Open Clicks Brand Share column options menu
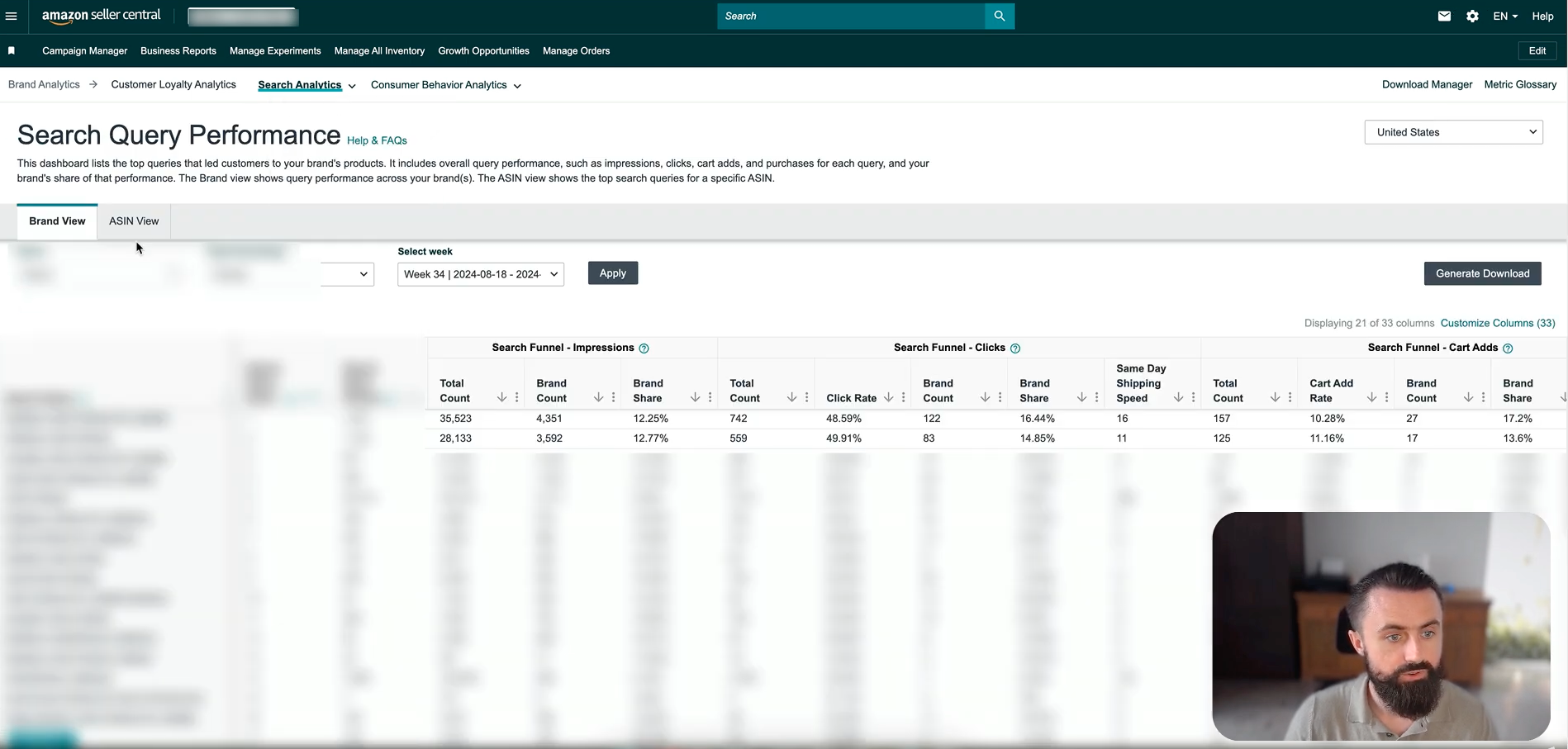Viewport: 1568px width, 749px height. (x=1097, y=398)
